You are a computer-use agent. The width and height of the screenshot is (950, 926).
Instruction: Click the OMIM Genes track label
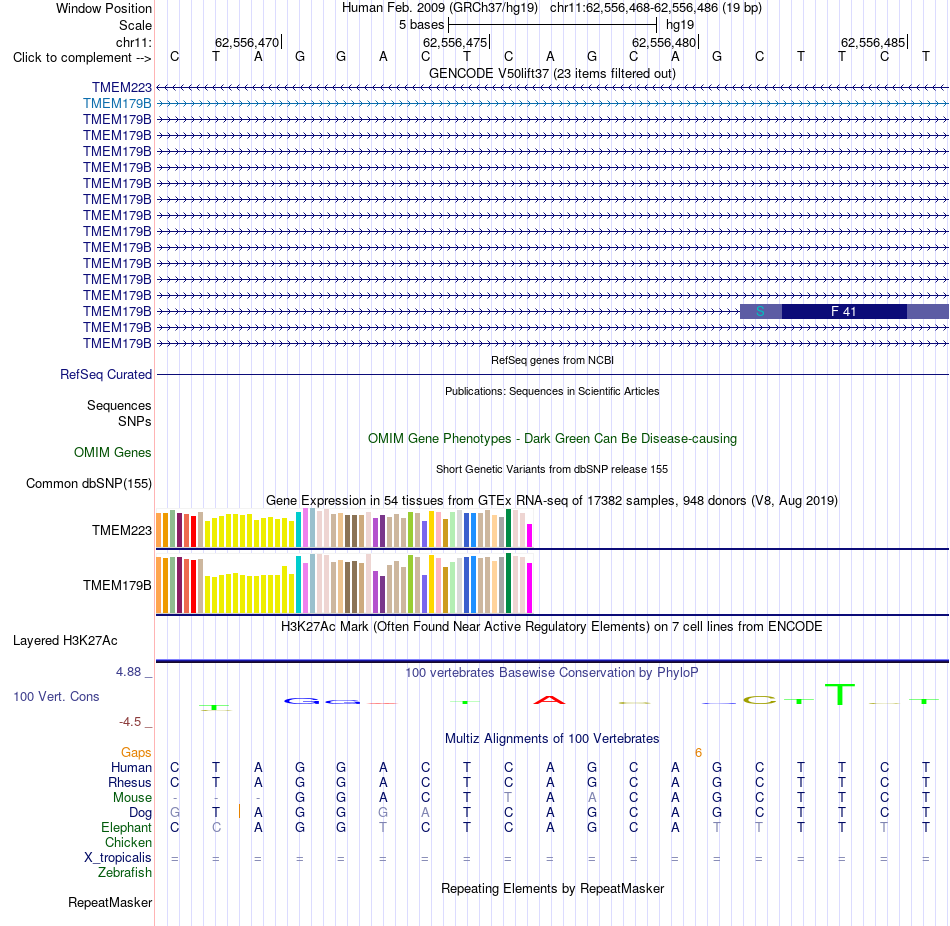pos(113,453)
